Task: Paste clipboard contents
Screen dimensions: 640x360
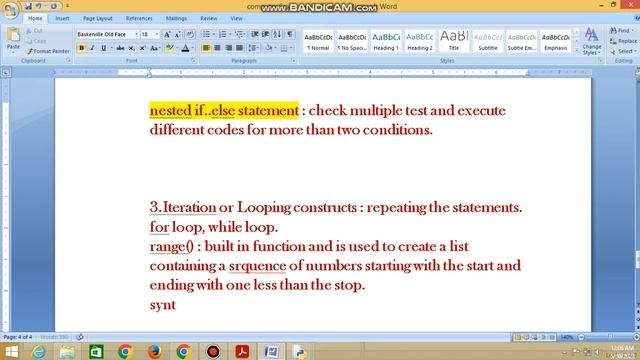Action: tap(13, 40)
